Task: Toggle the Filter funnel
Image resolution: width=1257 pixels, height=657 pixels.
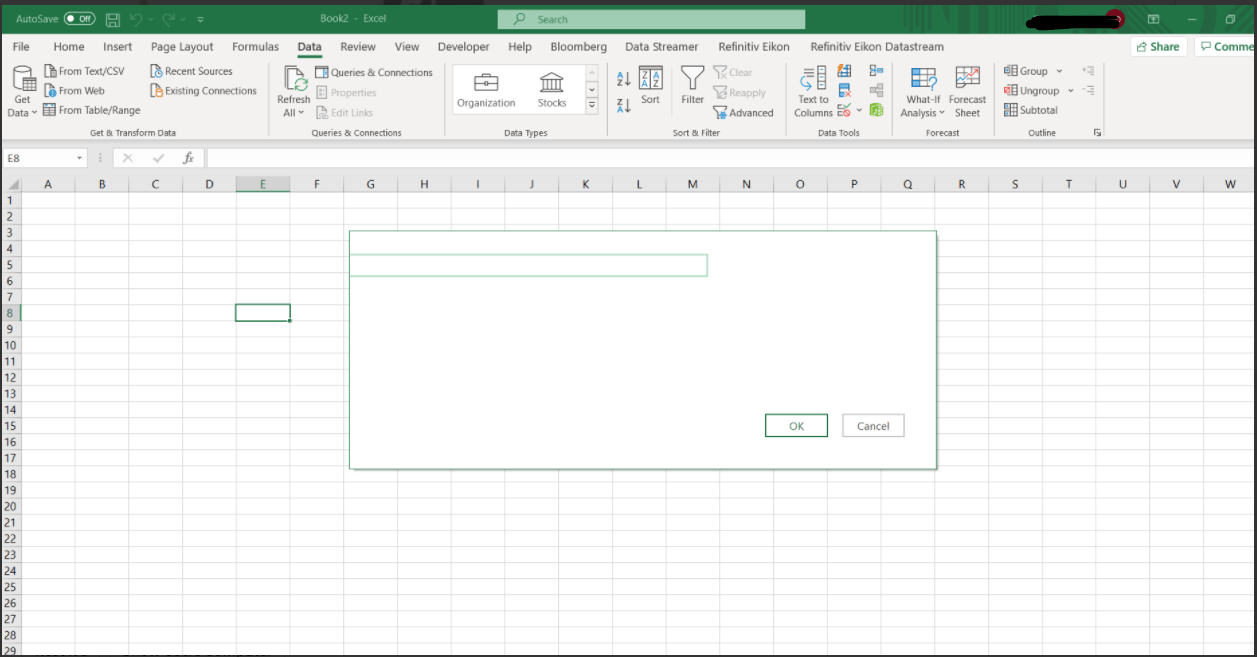Action: (x=693, y=86)
